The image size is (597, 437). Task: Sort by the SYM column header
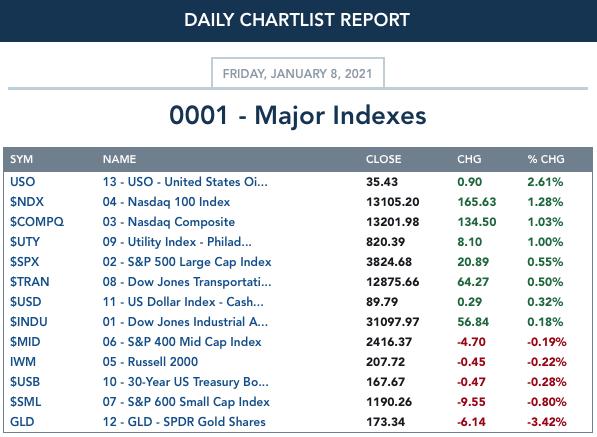[21, 159]
